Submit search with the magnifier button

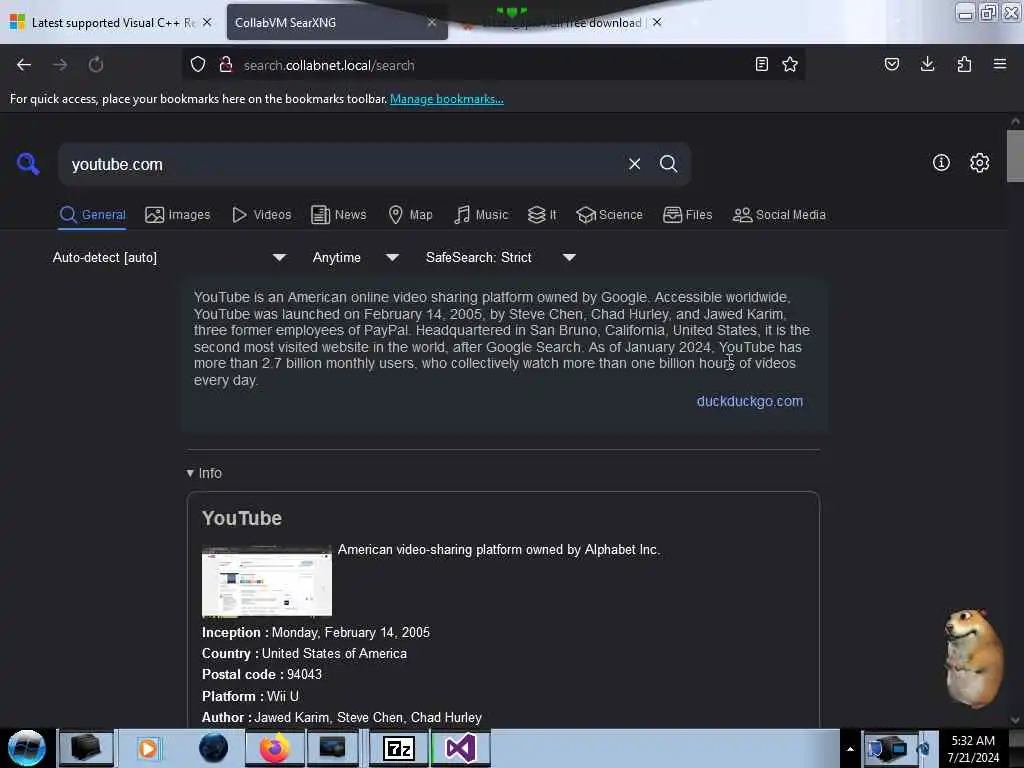coord(669,164)
